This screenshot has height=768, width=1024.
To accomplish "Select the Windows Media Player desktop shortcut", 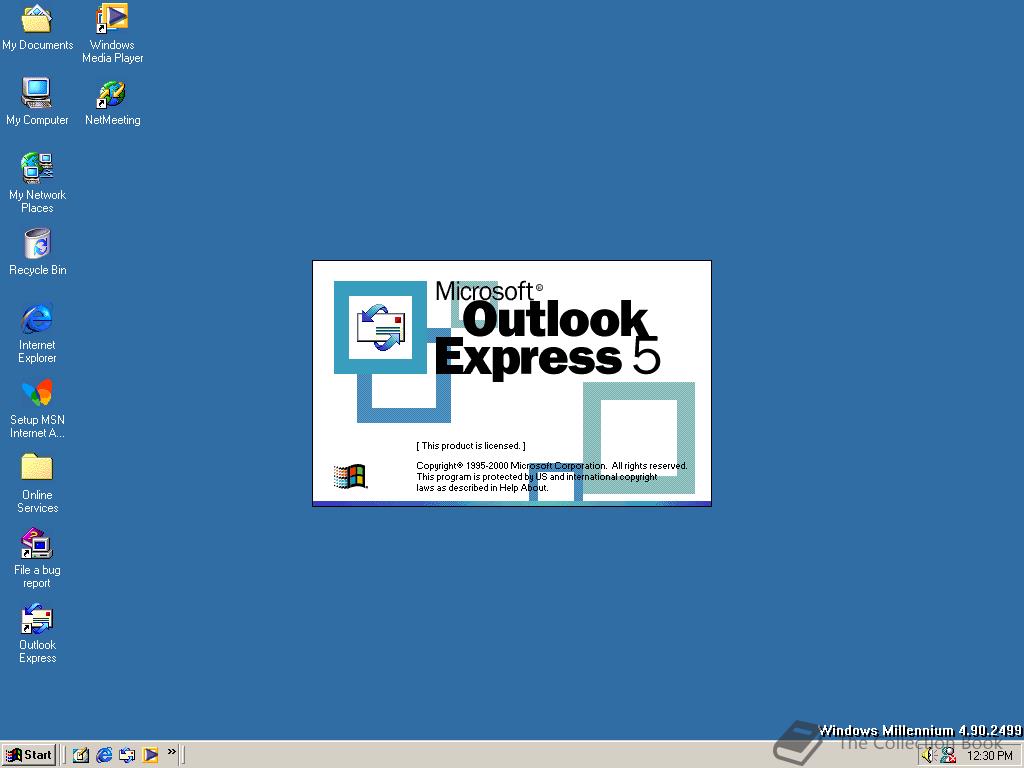I will 112,33.
